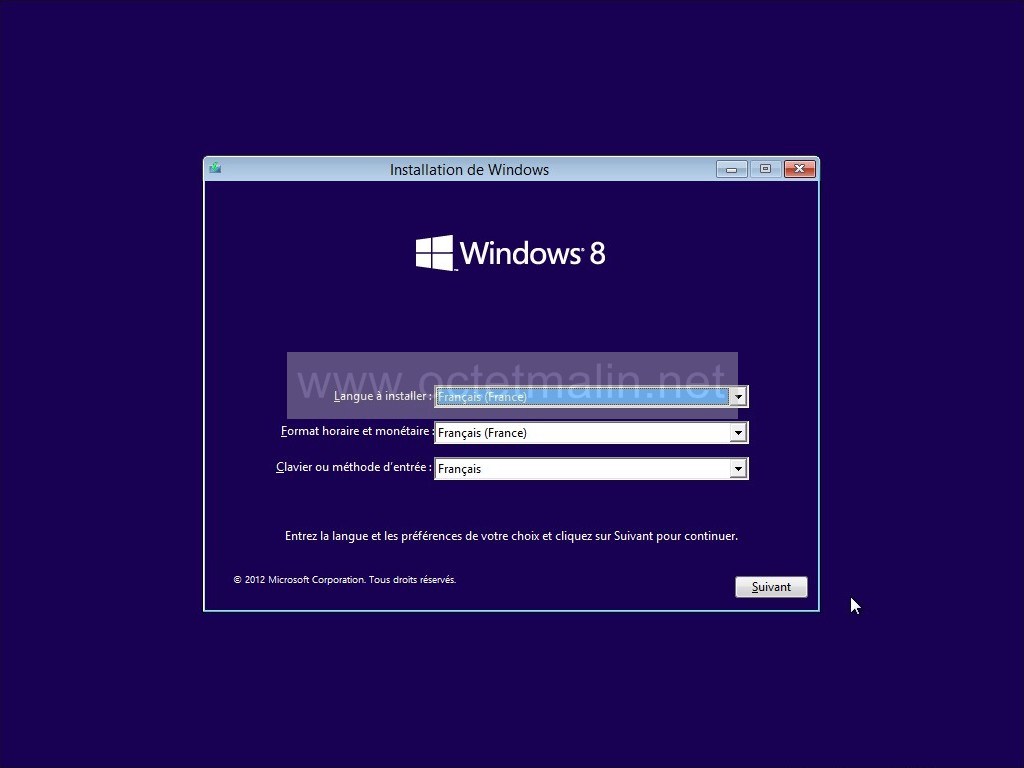Screen dimensions: 1024x768
Task: Open the Clavier ou méthode d'entrée dropdown arrow
Action: (738, 468)
